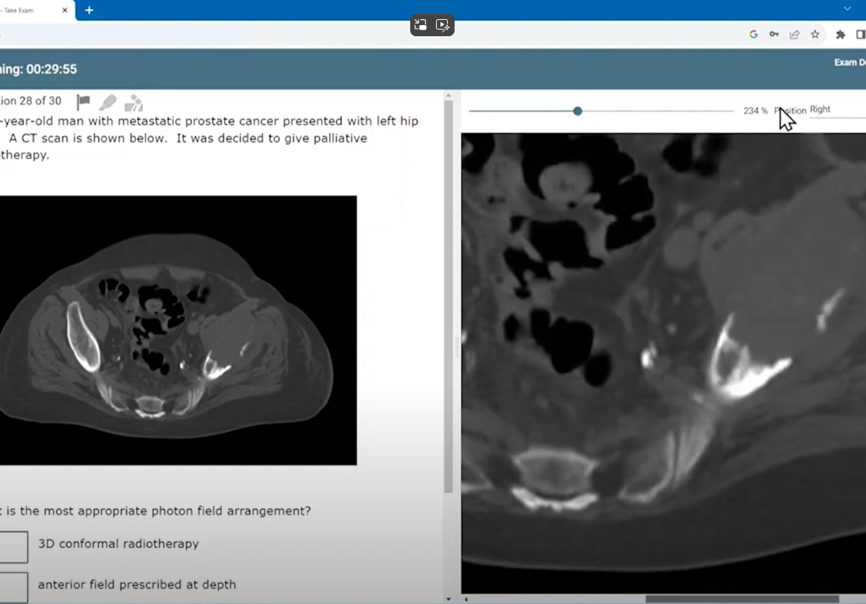
Task: Click the Google search icon in toolbar
Action: coord(753,34)
